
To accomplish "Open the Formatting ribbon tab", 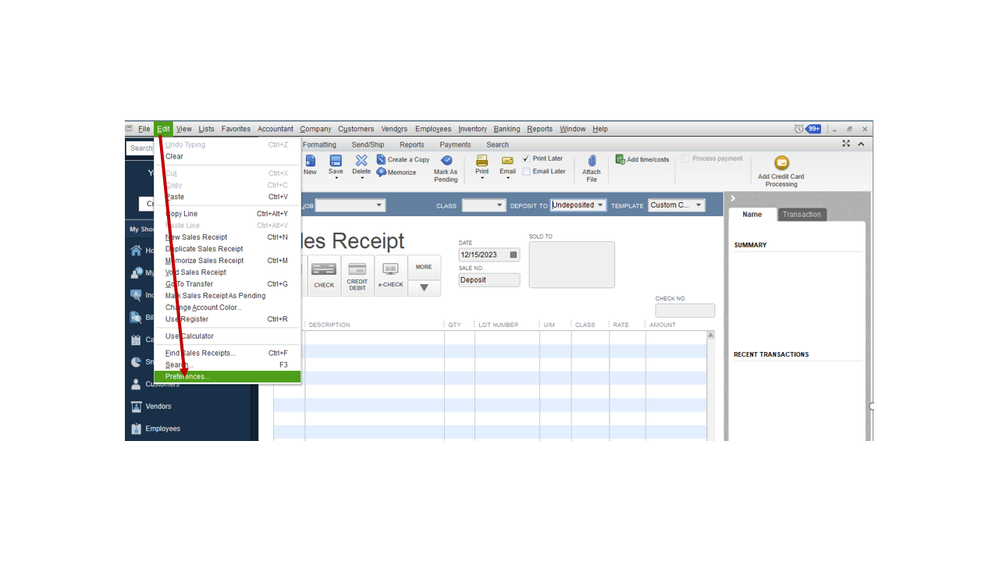I will [x=319, y=145].
